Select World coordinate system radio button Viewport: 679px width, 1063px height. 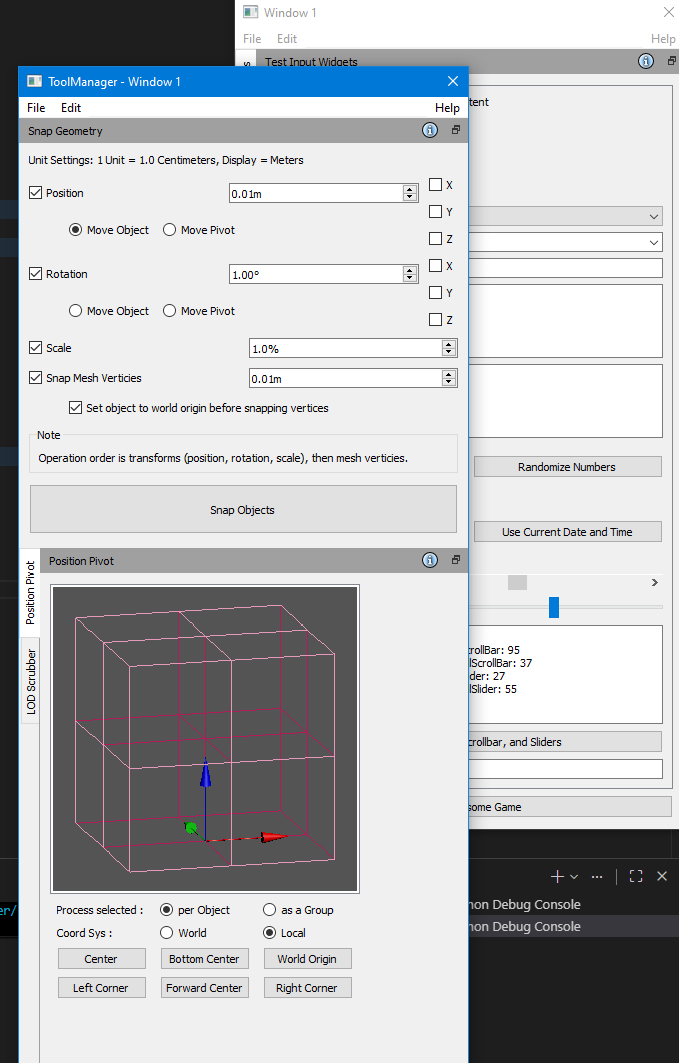[167, 933]
